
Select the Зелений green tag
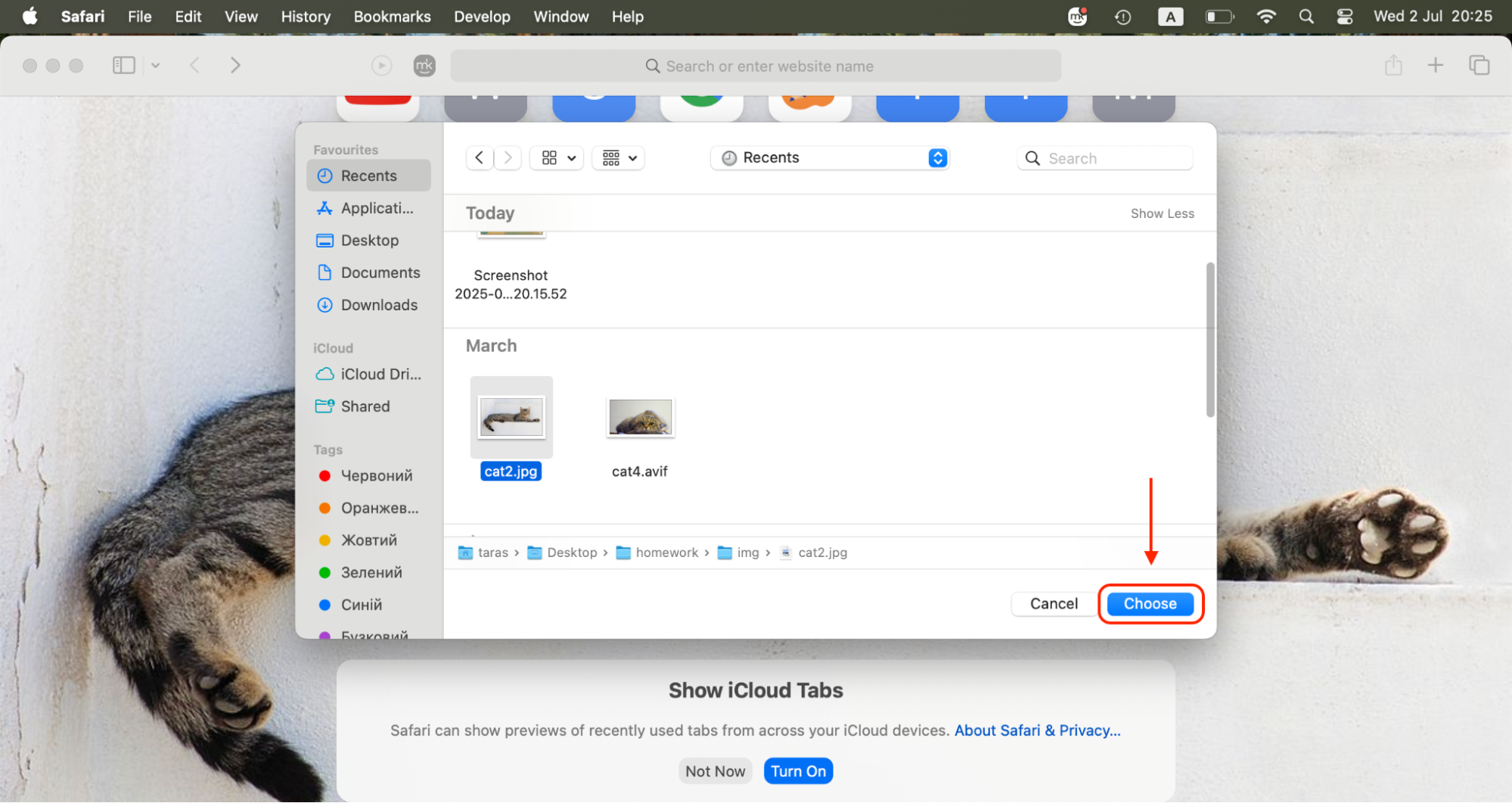pyautogui.click(x=370, y=572)
